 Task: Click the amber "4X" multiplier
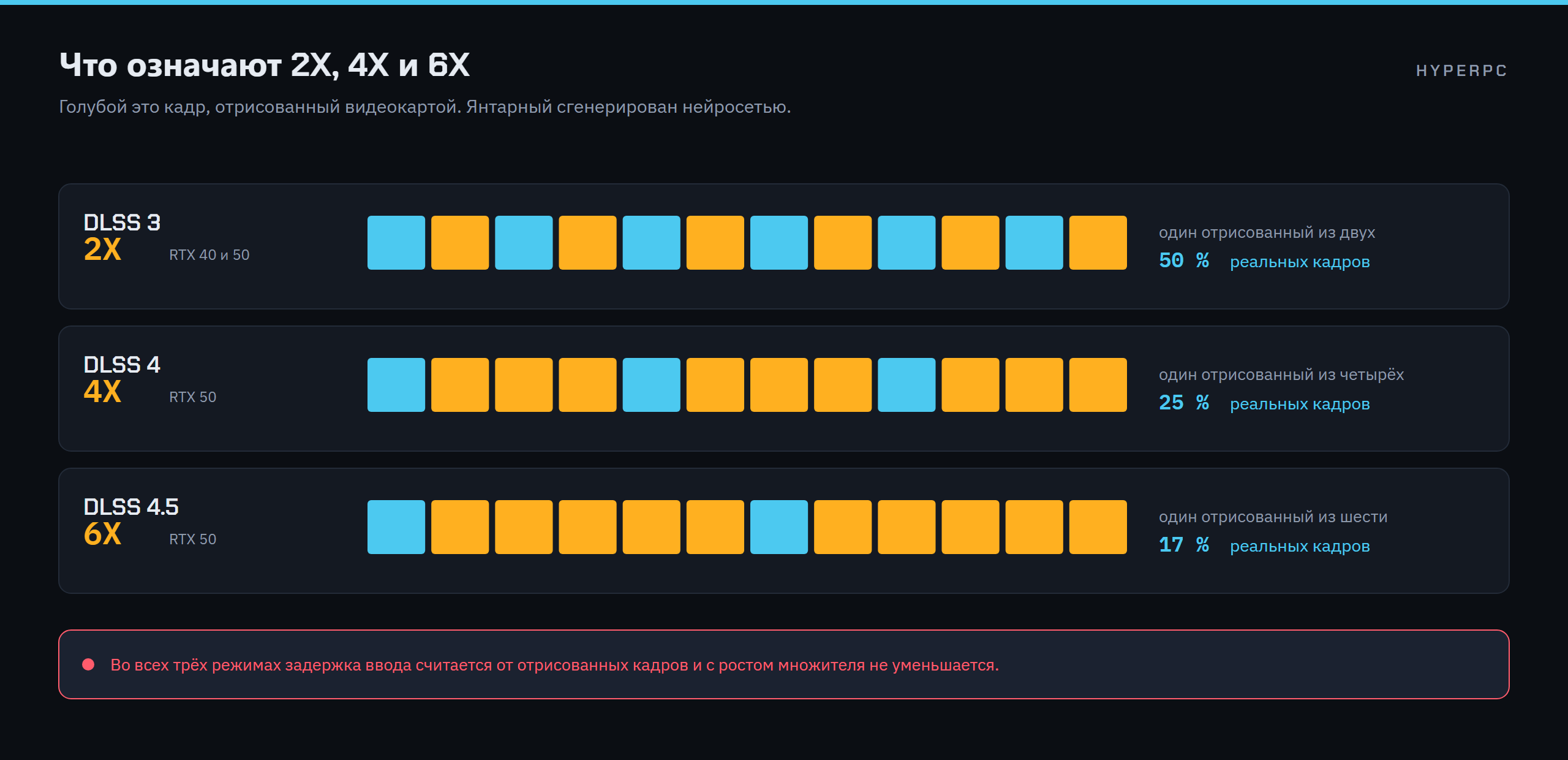tap(102, 392)
